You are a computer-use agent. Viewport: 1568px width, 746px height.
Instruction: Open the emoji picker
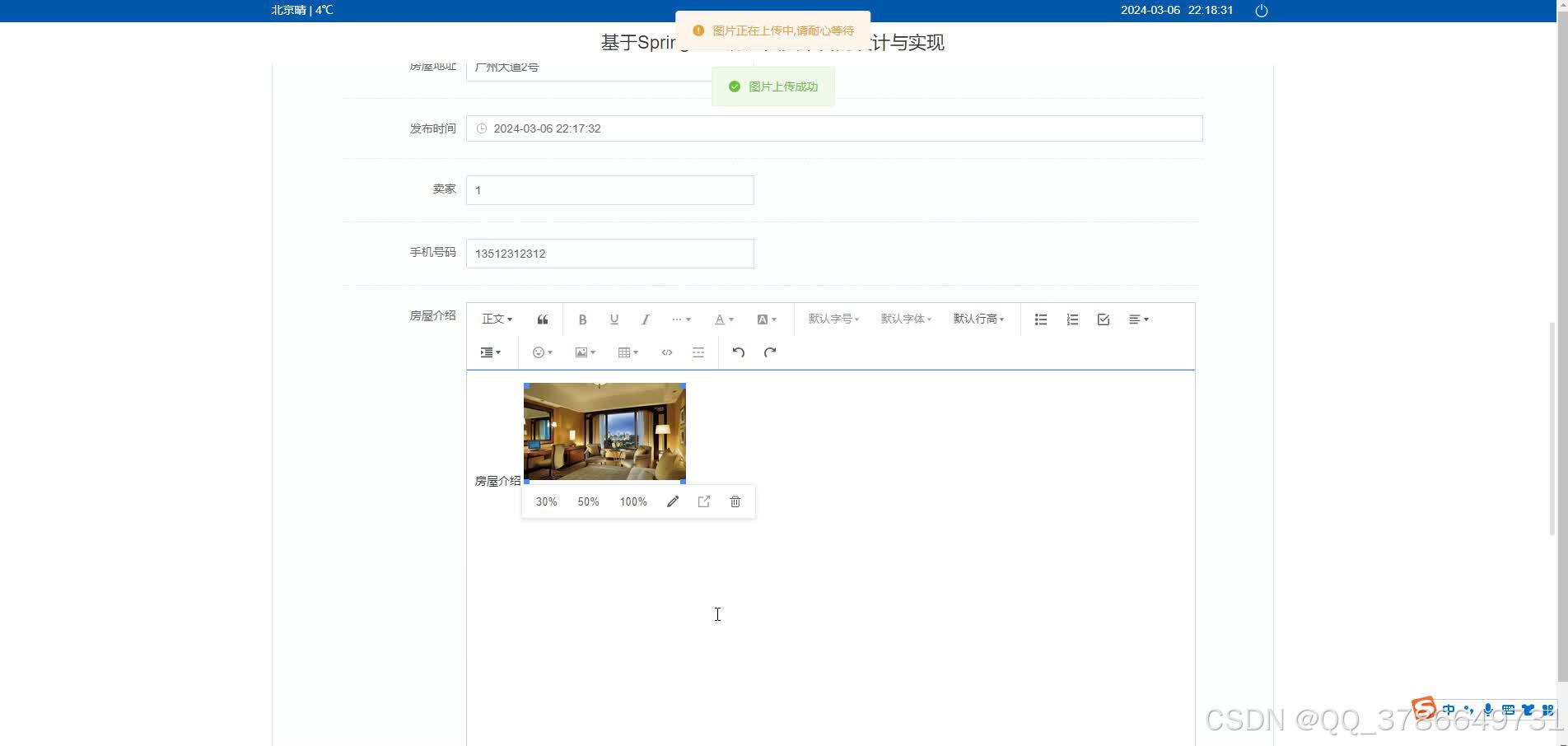(x=542, y=352)
